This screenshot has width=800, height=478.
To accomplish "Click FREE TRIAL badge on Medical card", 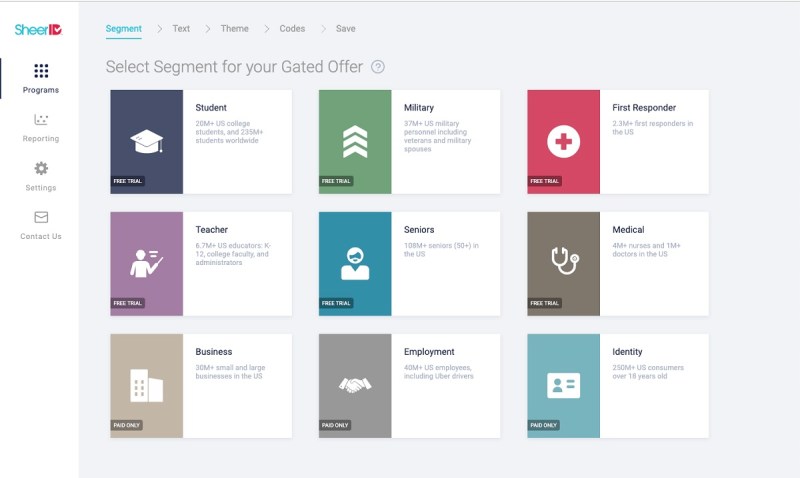I will (544, 303).
